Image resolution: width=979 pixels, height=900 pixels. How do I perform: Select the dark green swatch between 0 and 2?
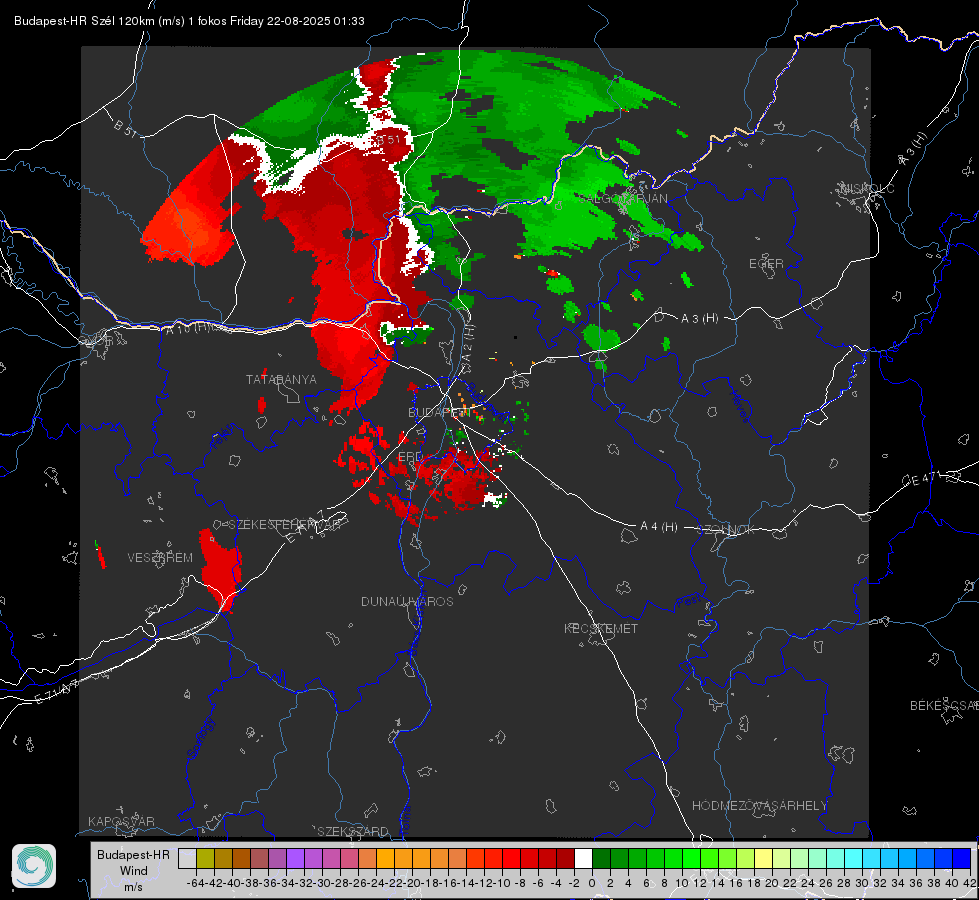point(601,858)
